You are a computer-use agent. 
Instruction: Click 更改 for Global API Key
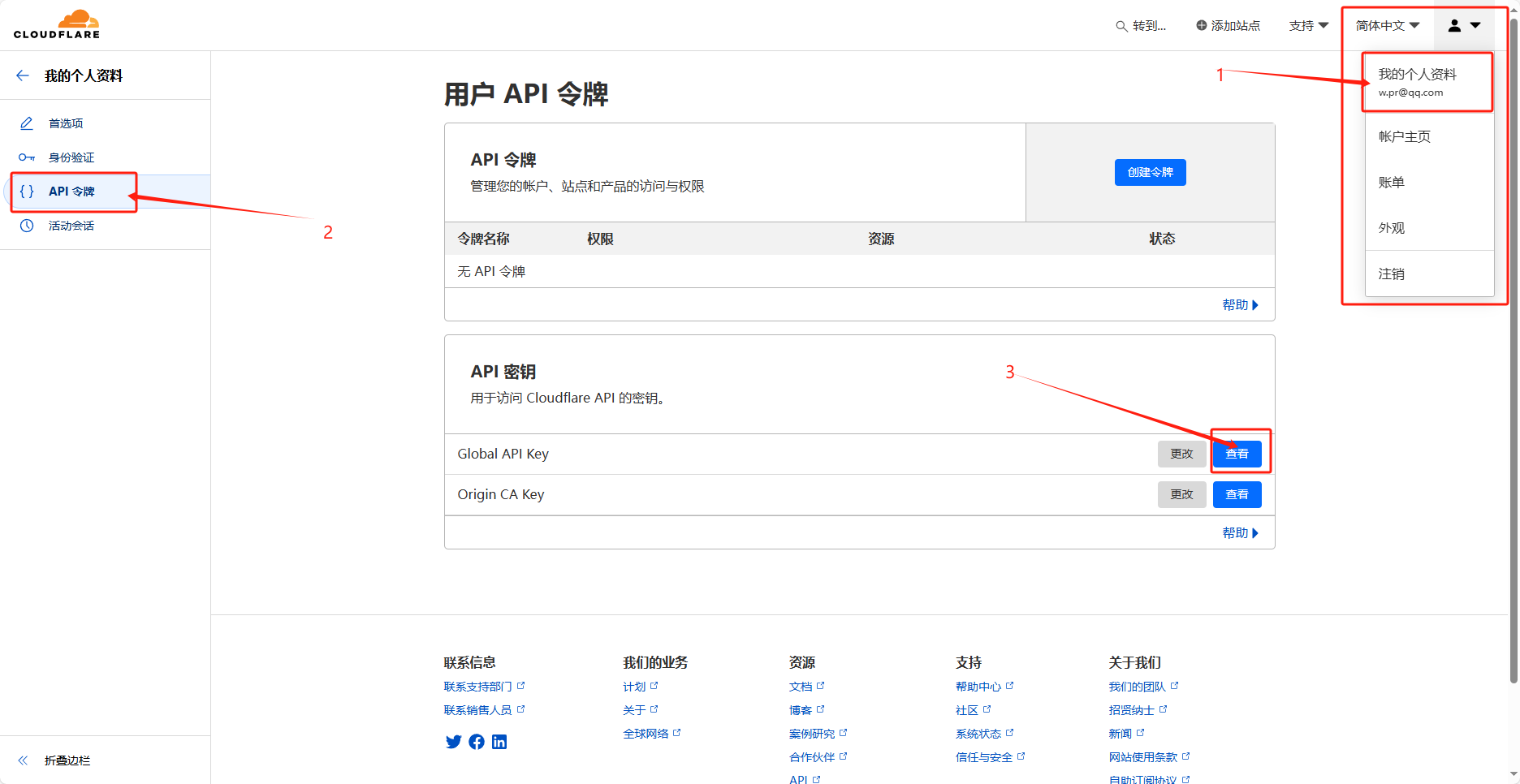click(1181, 454)
